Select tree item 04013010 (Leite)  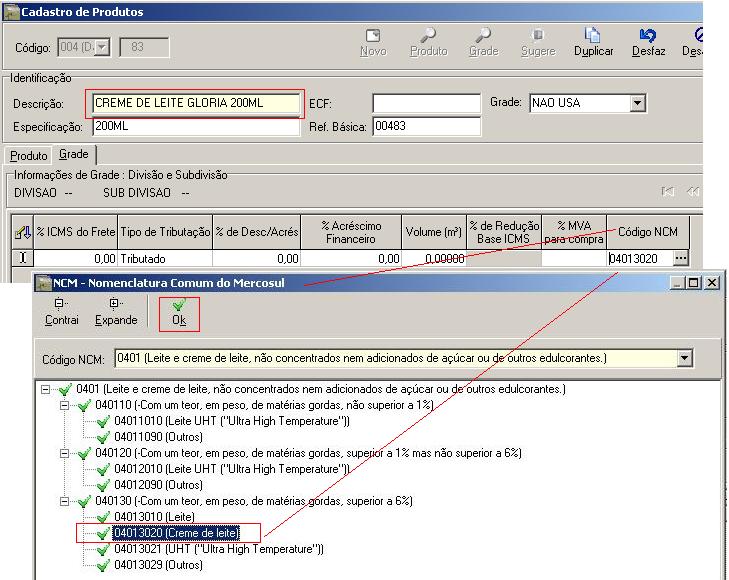pyautogui.click(x=154, y=517)
